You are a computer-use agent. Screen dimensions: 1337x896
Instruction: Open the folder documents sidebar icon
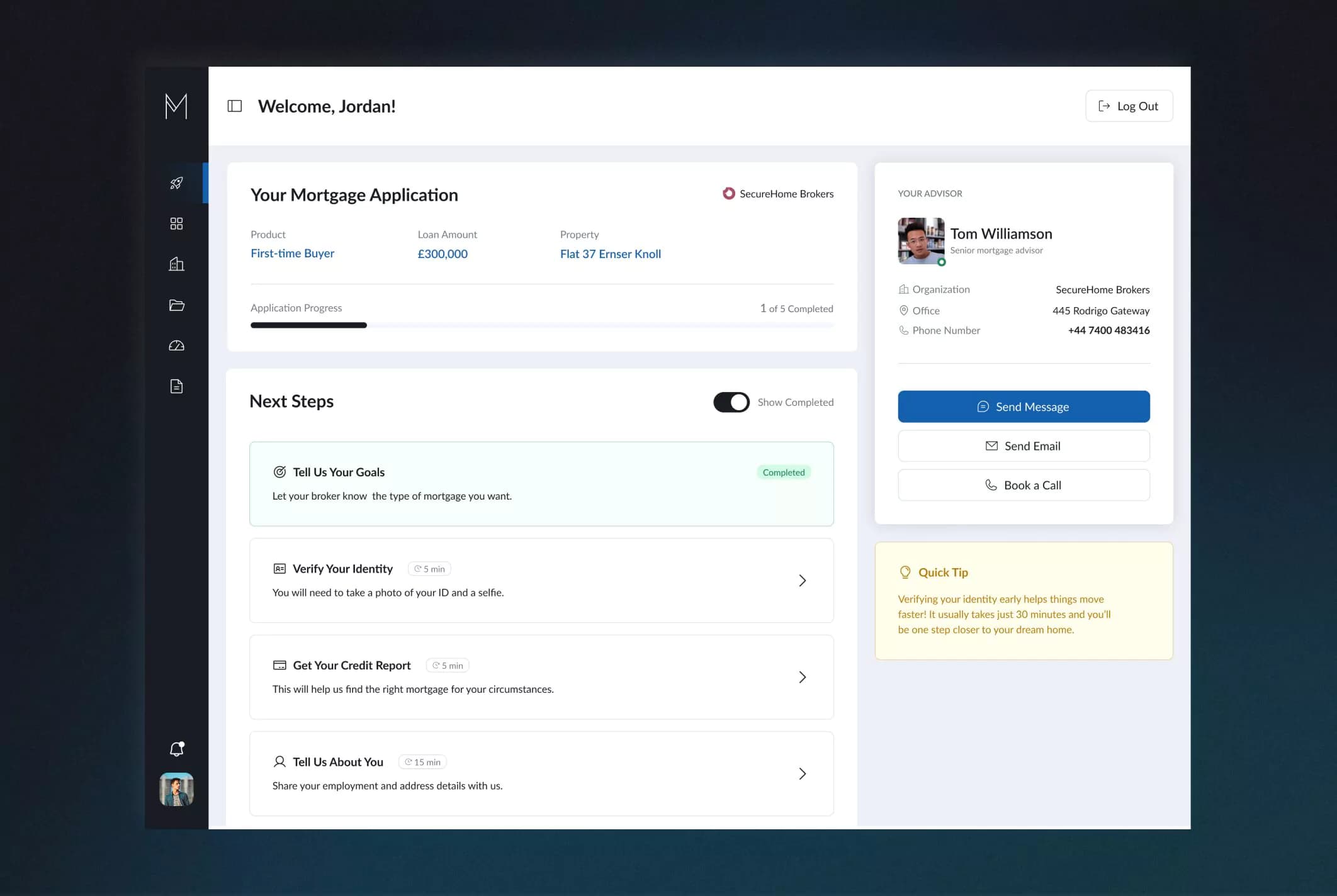(x=176, y=305)
